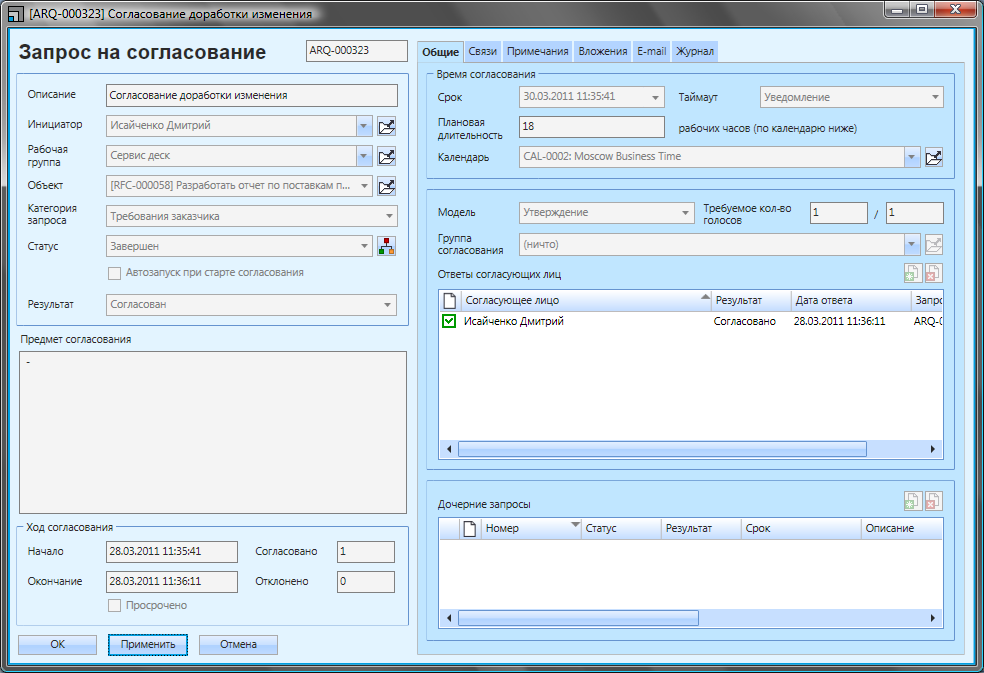Expand the Объект dropdown
984x673 pixels.
[365, 186]
